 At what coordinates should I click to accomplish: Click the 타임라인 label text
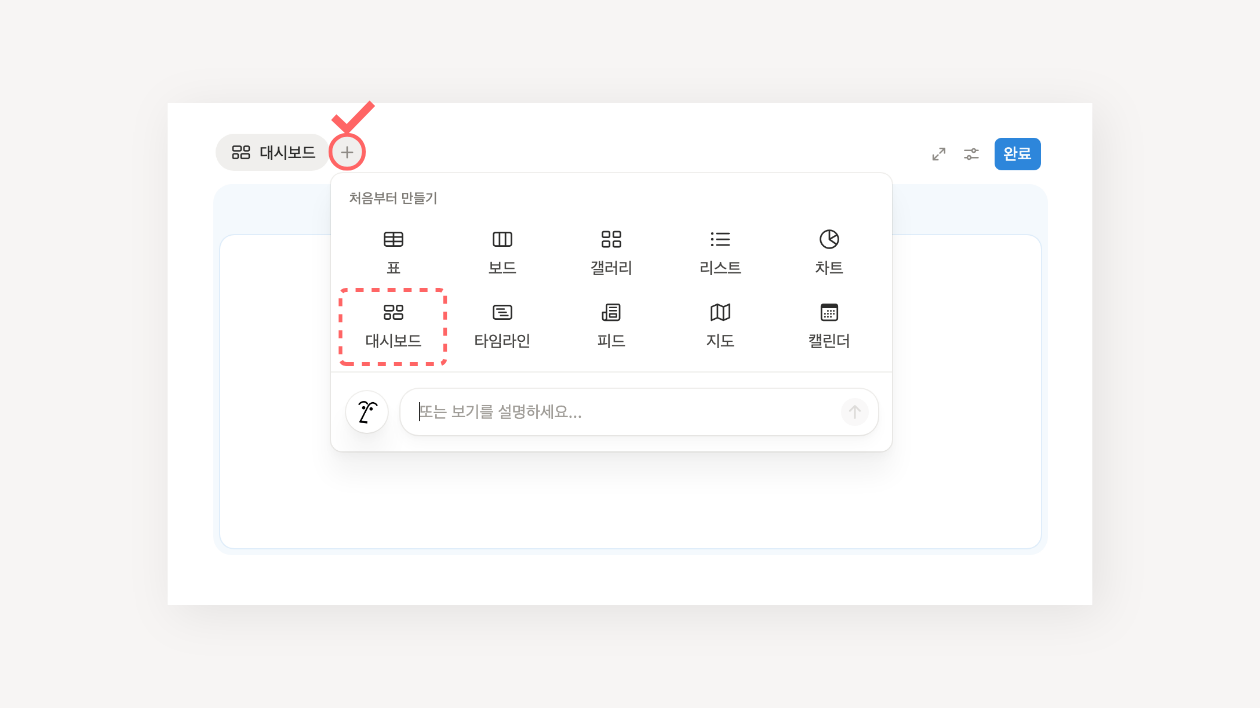tap(502, 341)
